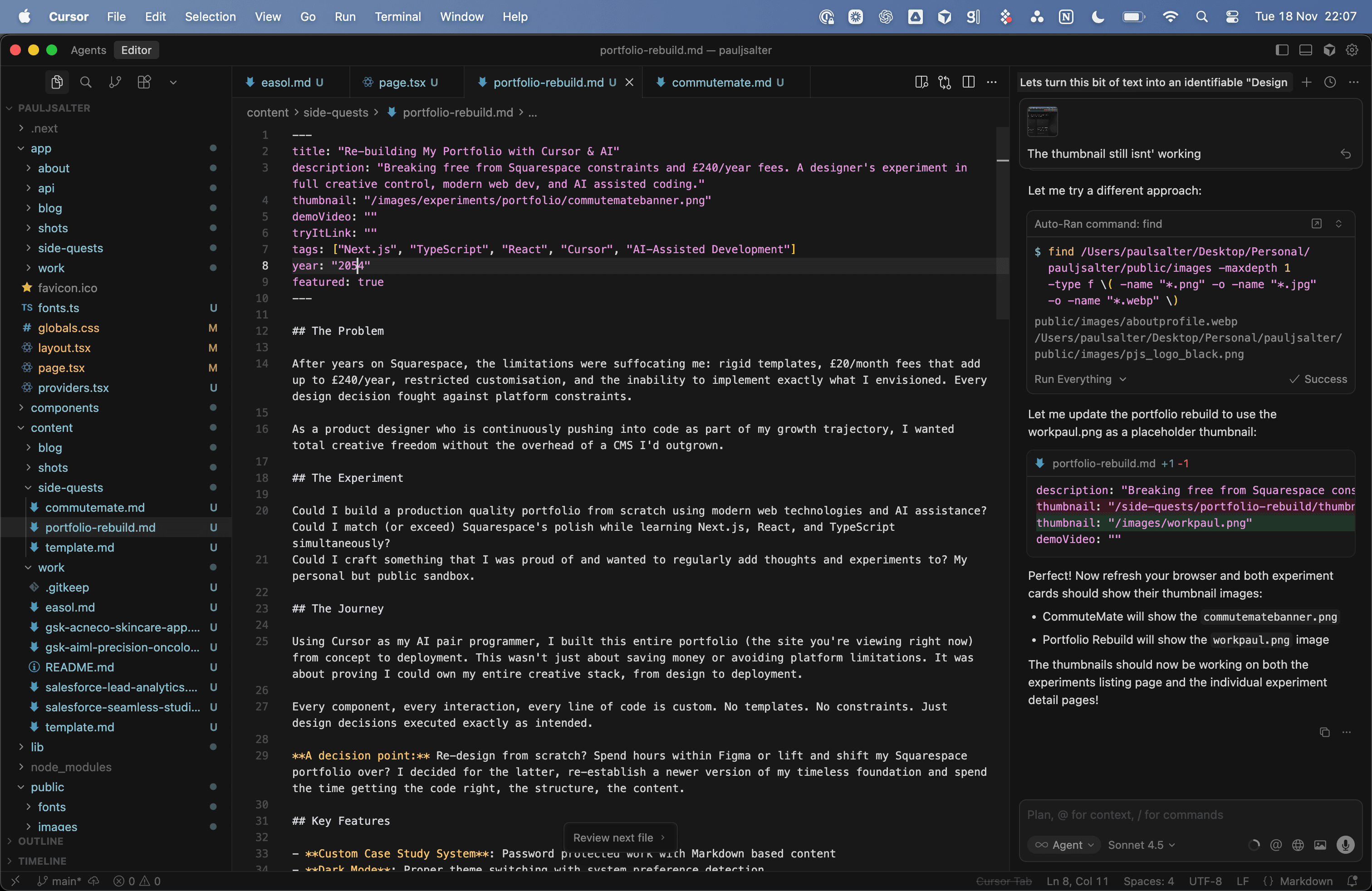
Task: Open the Sonnet 4.5 model selector
Action: 1140,844
